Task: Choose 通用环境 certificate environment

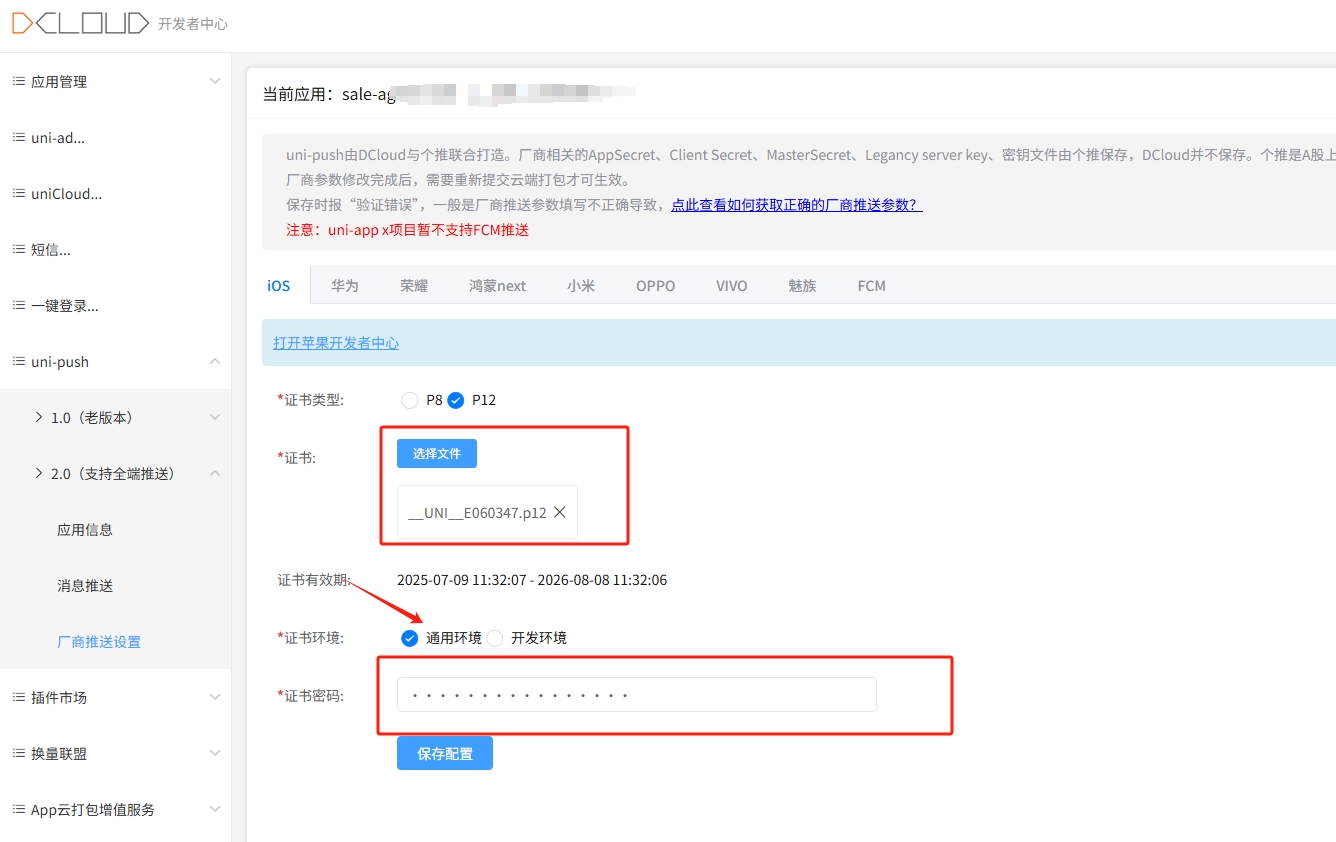Action: [x=409, y=638]
